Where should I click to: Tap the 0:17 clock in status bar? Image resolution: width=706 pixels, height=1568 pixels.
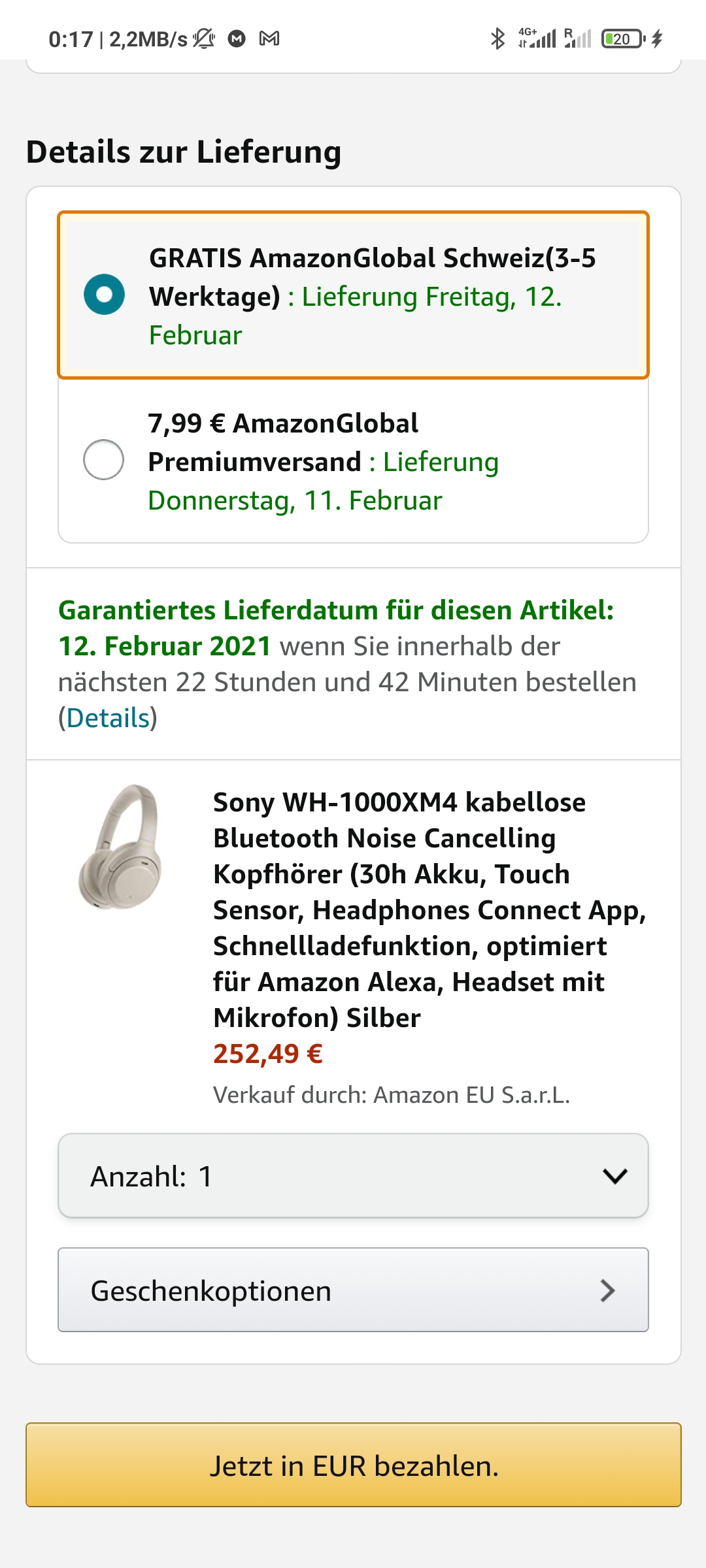(71, 39)
